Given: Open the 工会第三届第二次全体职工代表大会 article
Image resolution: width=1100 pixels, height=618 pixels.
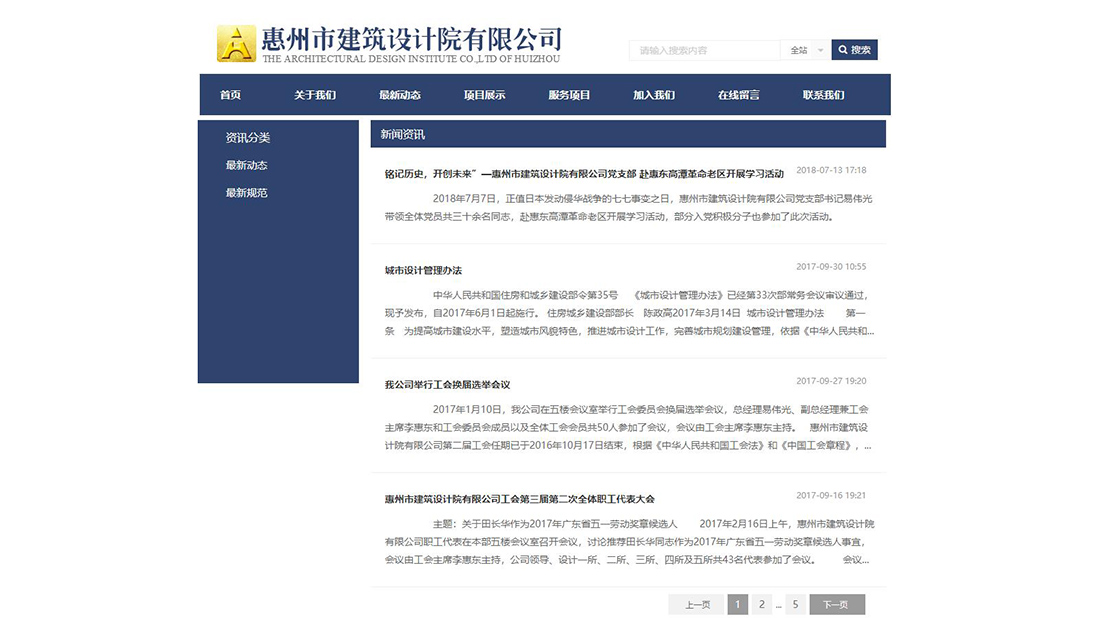Looking at the screenshot, I should [x=519, y=499].
